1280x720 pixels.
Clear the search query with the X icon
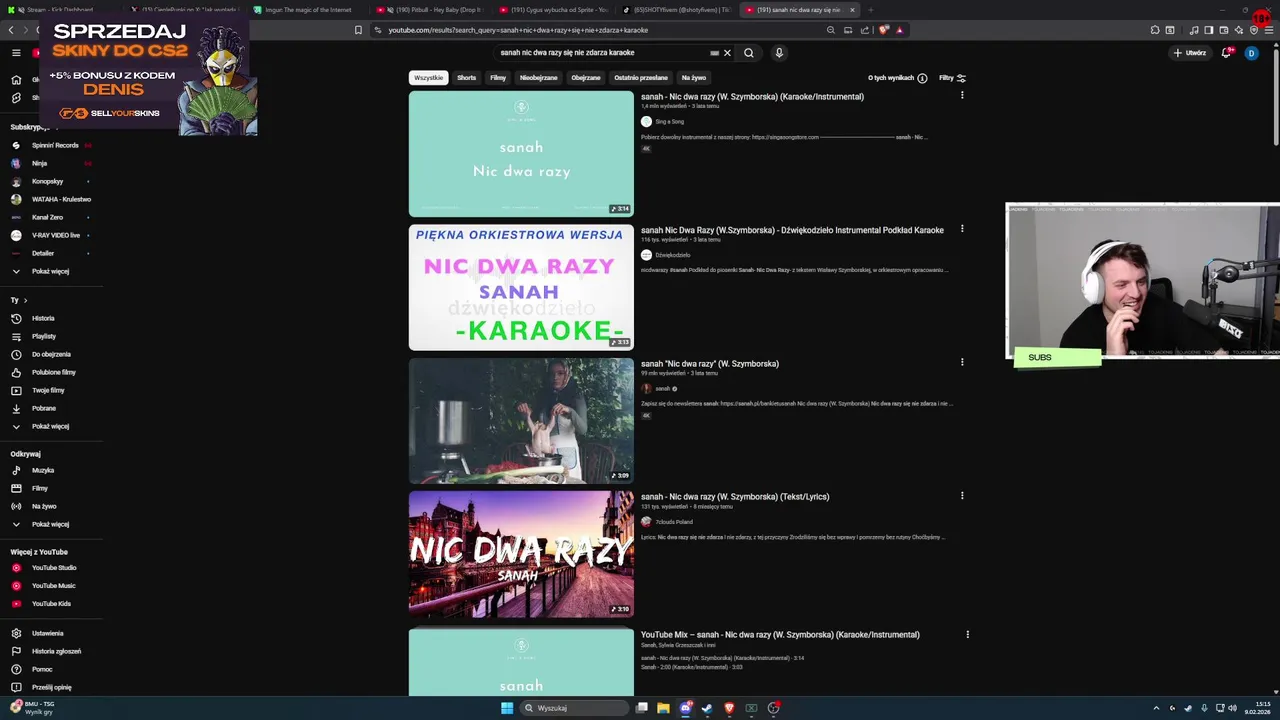[x=727, y=53]
